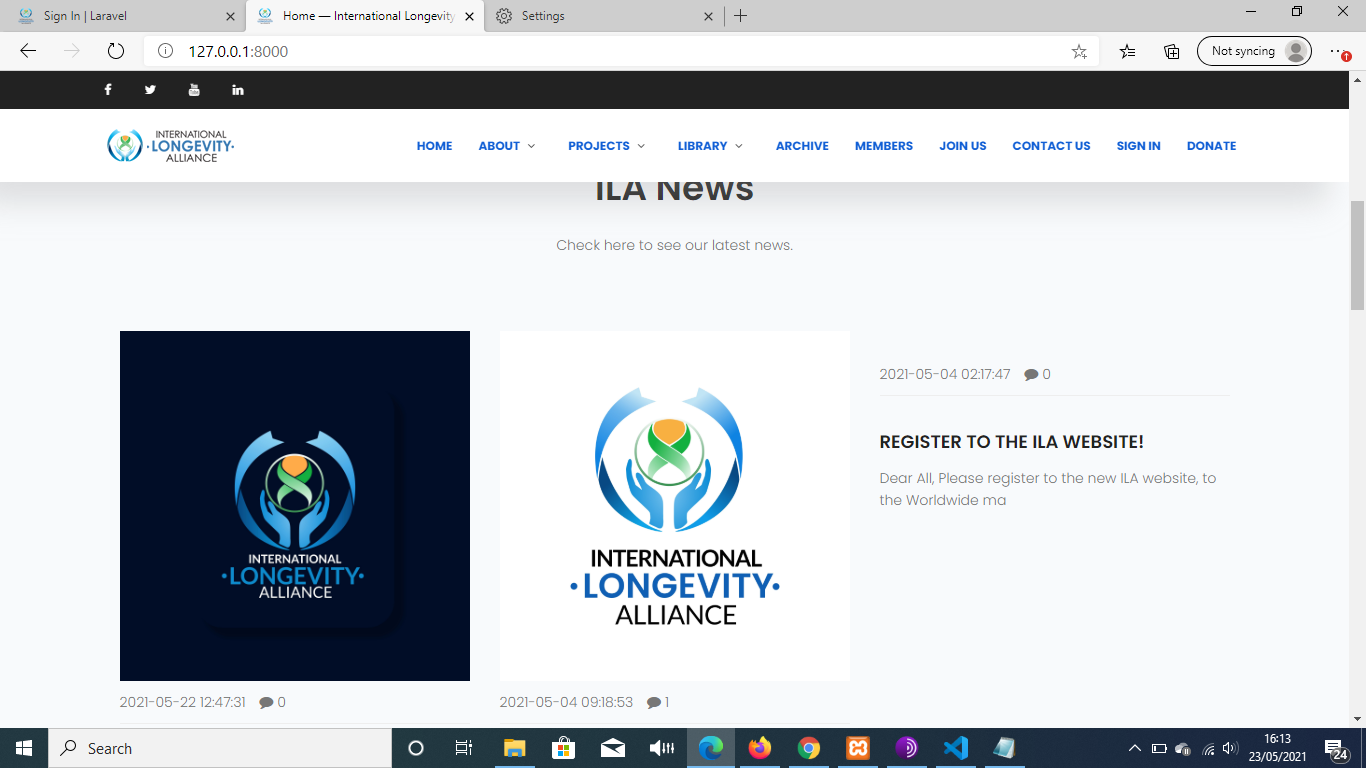This screenshot has width=1366, height=768.
Task: Open the ARCHIVE nav page
Action: click(x=802, y=146)
